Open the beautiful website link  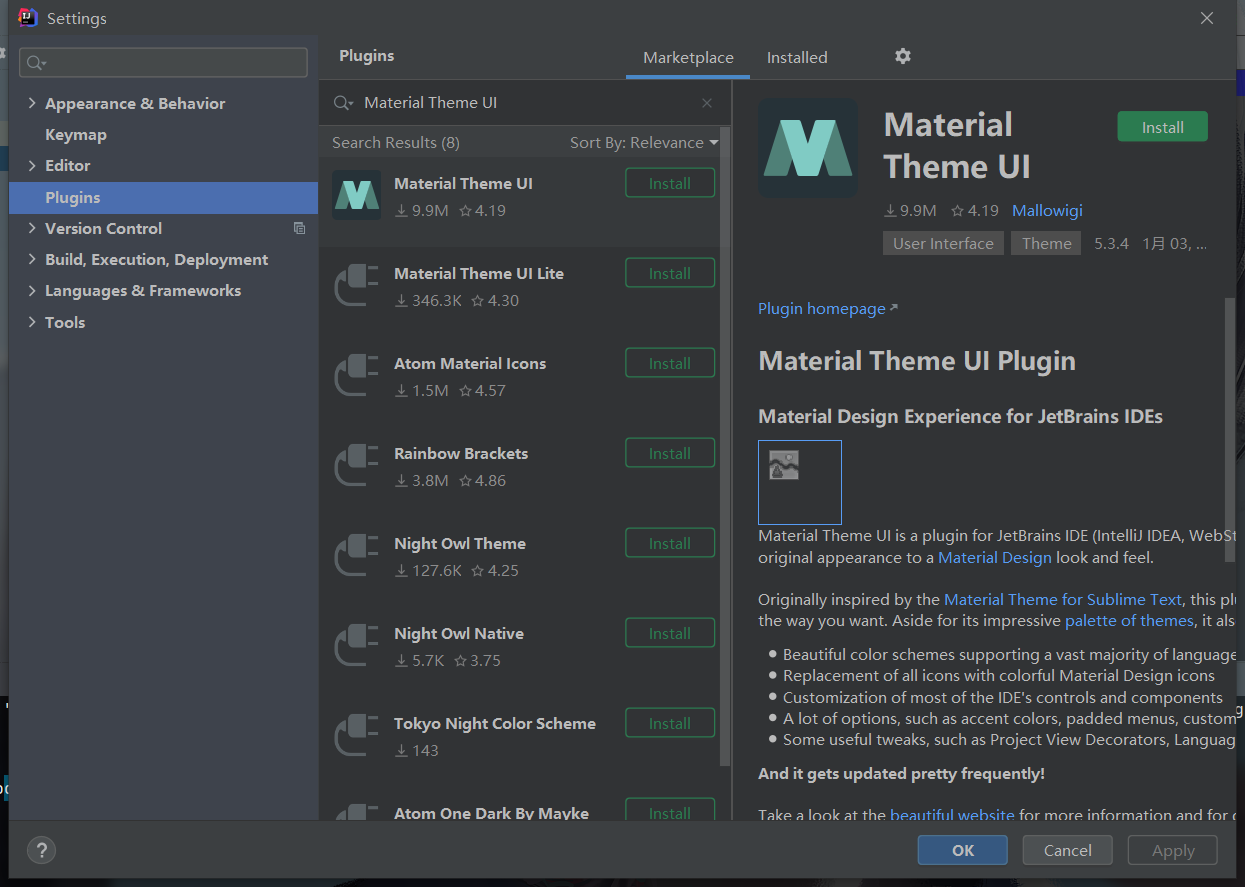tap(952, 814)
